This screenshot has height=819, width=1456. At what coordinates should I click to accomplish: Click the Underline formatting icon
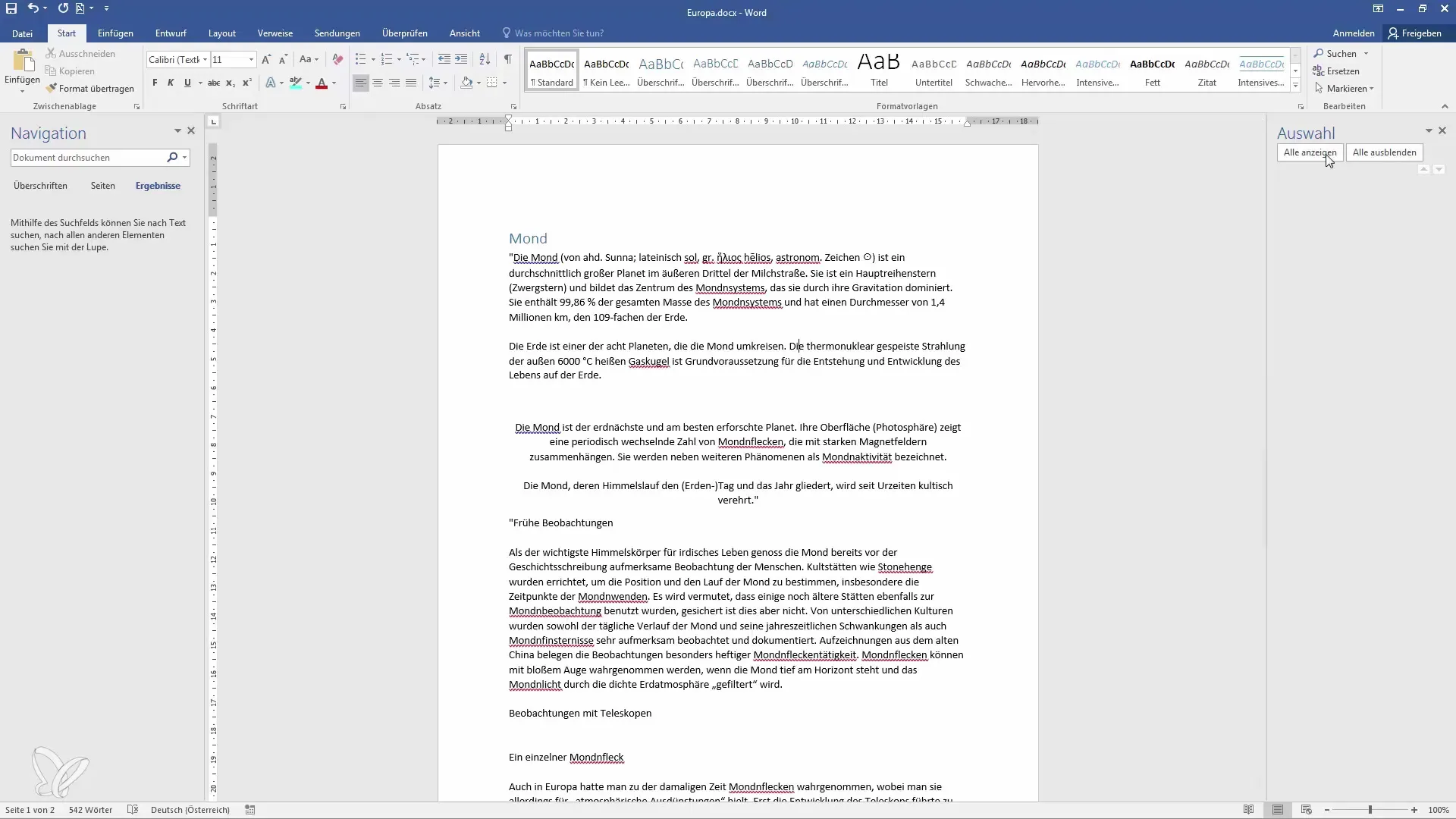[x=187, y=82]
